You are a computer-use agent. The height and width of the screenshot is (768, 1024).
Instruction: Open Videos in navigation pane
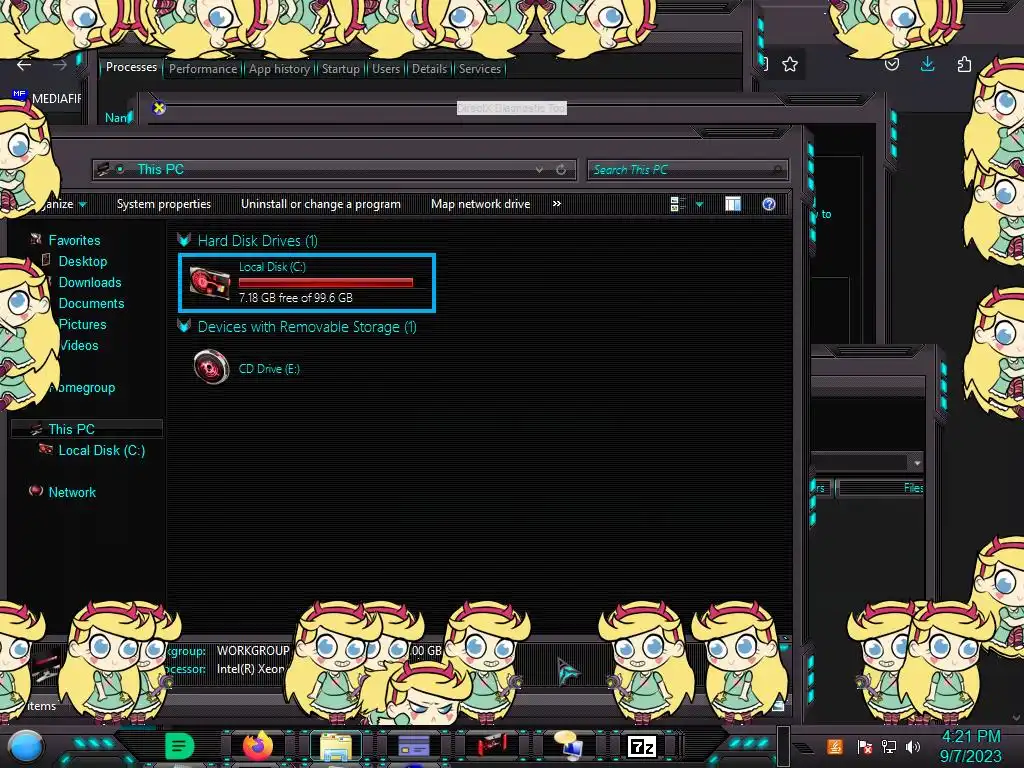[79, 345]
